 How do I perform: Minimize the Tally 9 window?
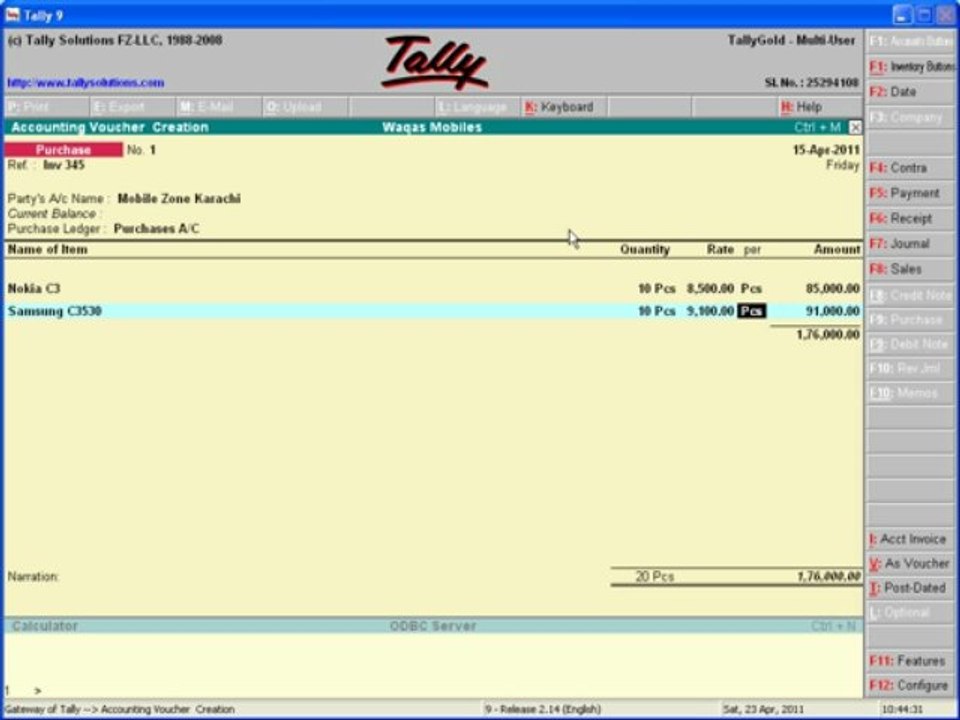tap(902, 15)
